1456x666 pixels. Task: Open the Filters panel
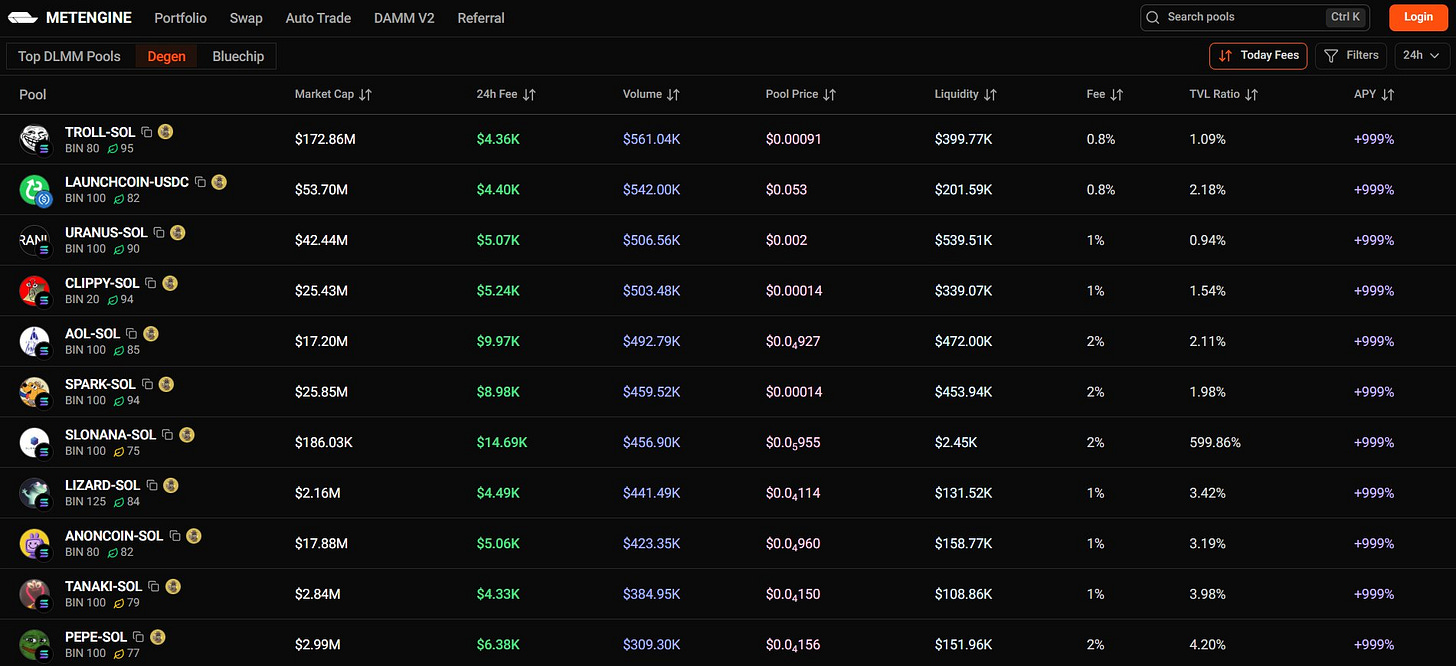(1351, 55)
